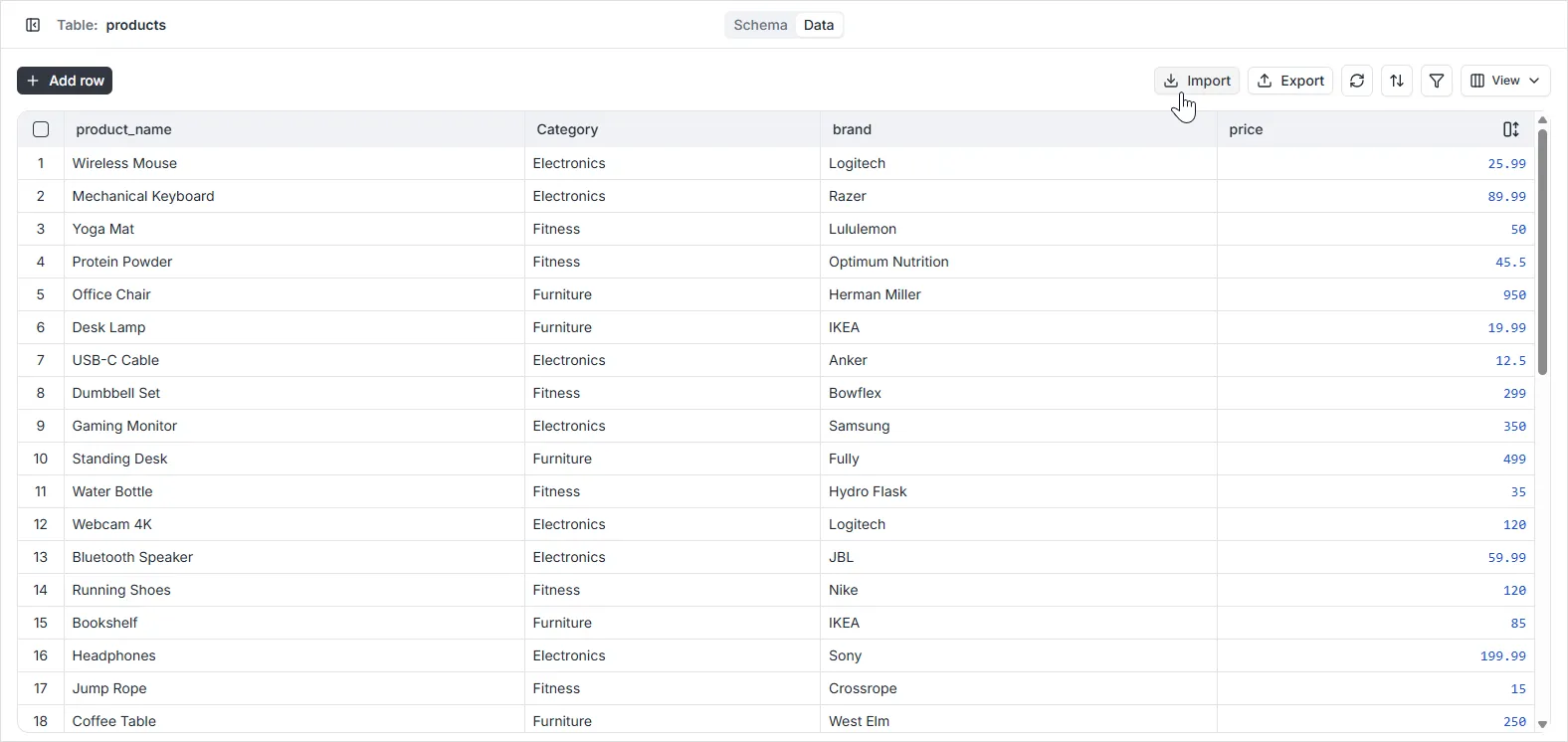Toggle the select all rows checkbox
Screen dimensions: 1568x742
(x=41, y=129)
